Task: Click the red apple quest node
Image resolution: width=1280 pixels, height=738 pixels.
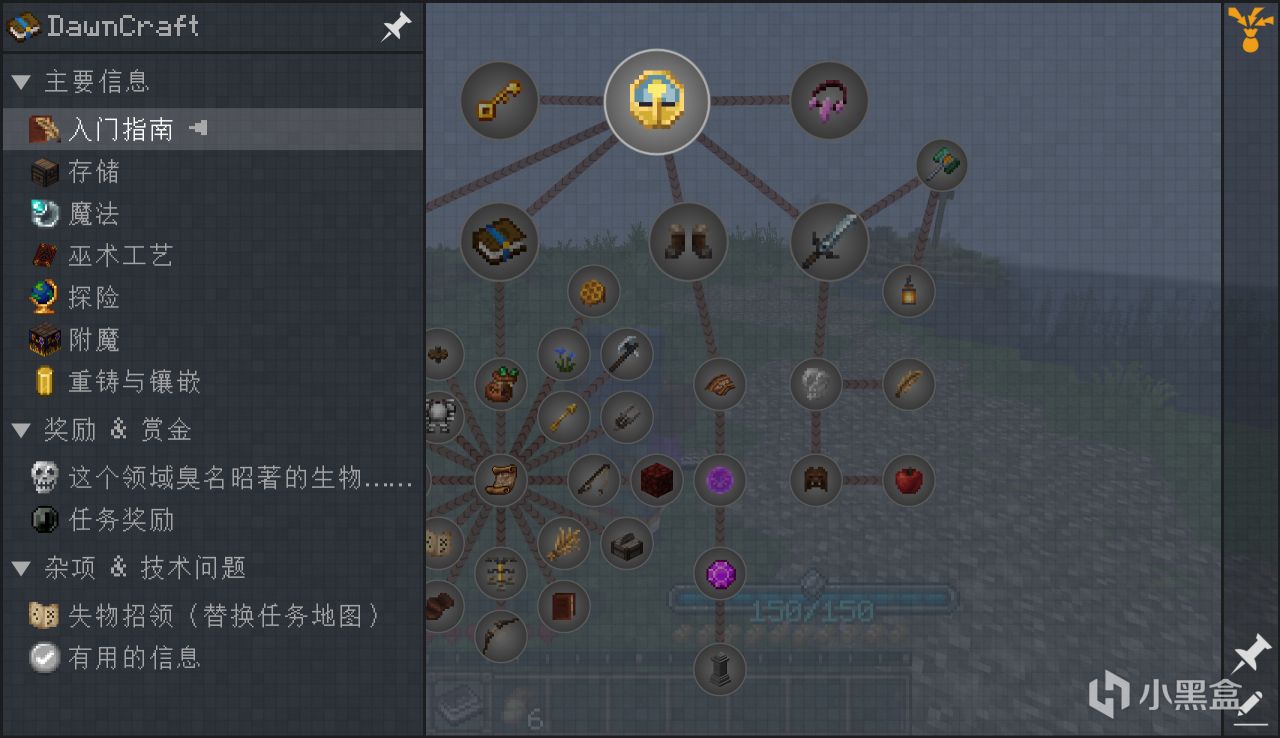Action: [x=908, y=480]
